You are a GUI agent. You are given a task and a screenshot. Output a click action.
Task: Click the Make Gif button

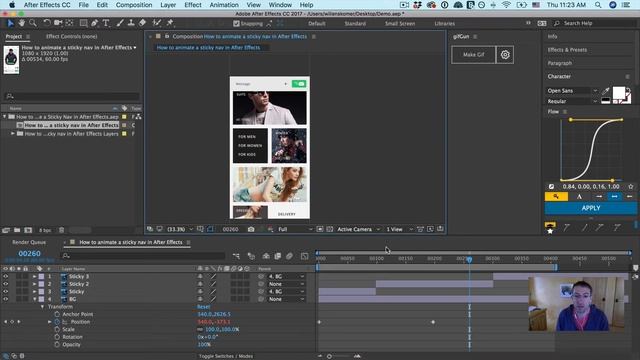click(473, 55)
